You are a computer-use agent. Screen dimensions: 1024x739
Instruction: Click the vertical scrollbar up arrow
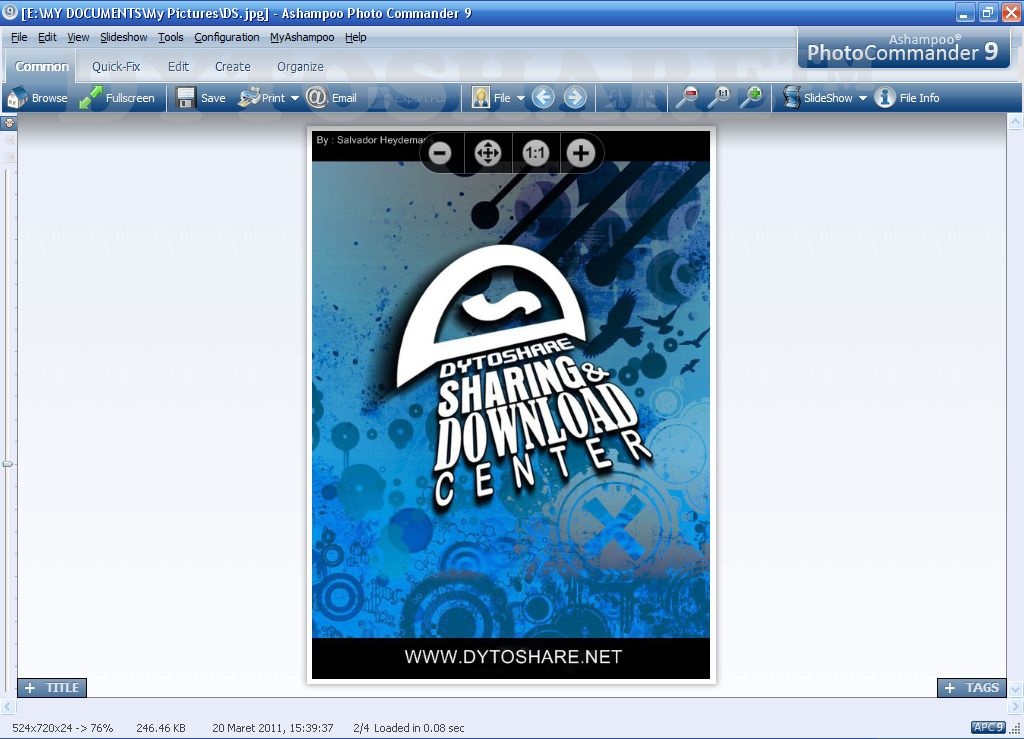[1016, 121]
